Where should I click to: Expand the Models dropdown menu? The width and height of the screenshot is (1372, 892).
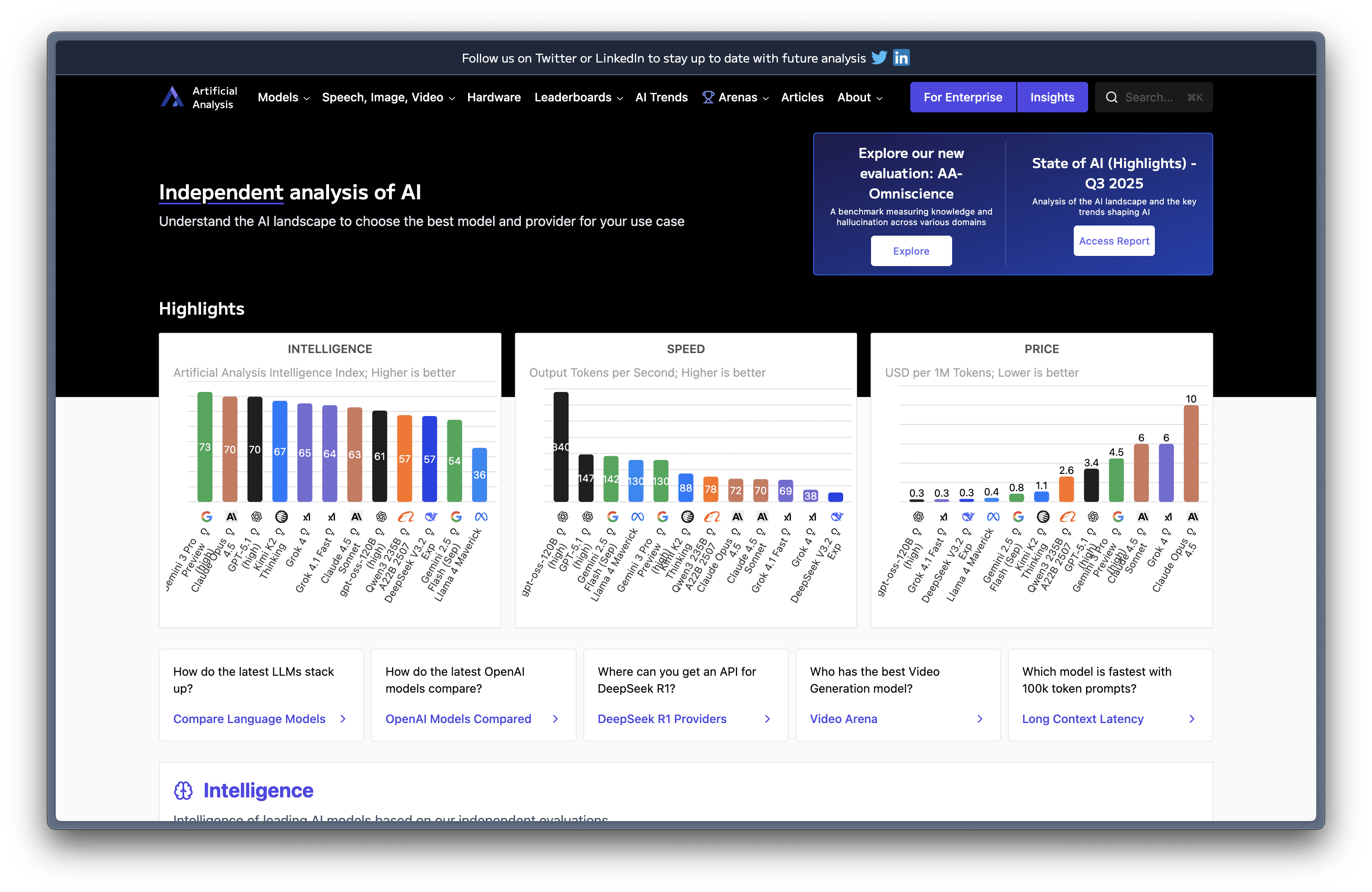283,98
